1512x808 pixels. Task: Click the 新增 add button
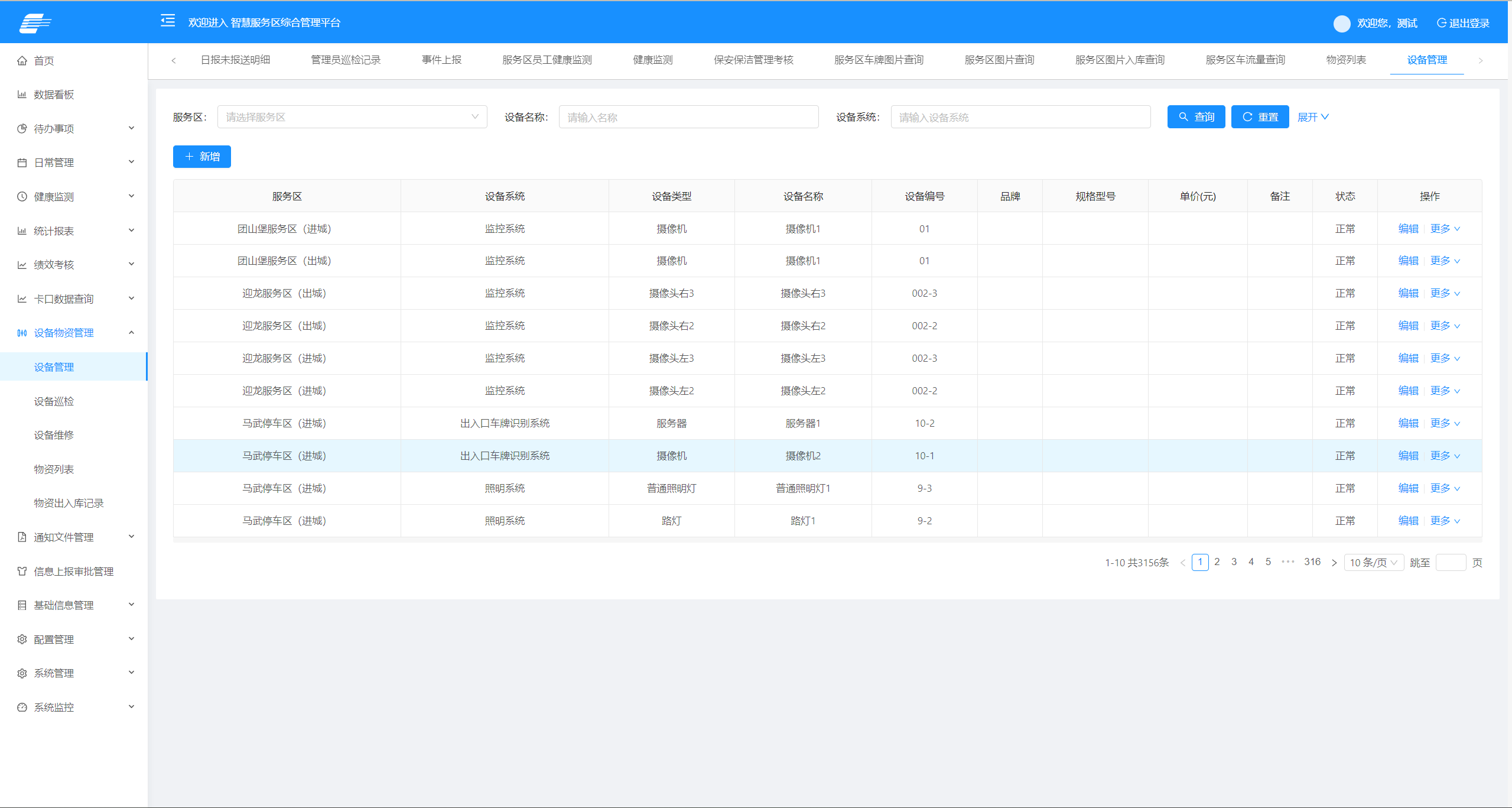tap(201, 157)
